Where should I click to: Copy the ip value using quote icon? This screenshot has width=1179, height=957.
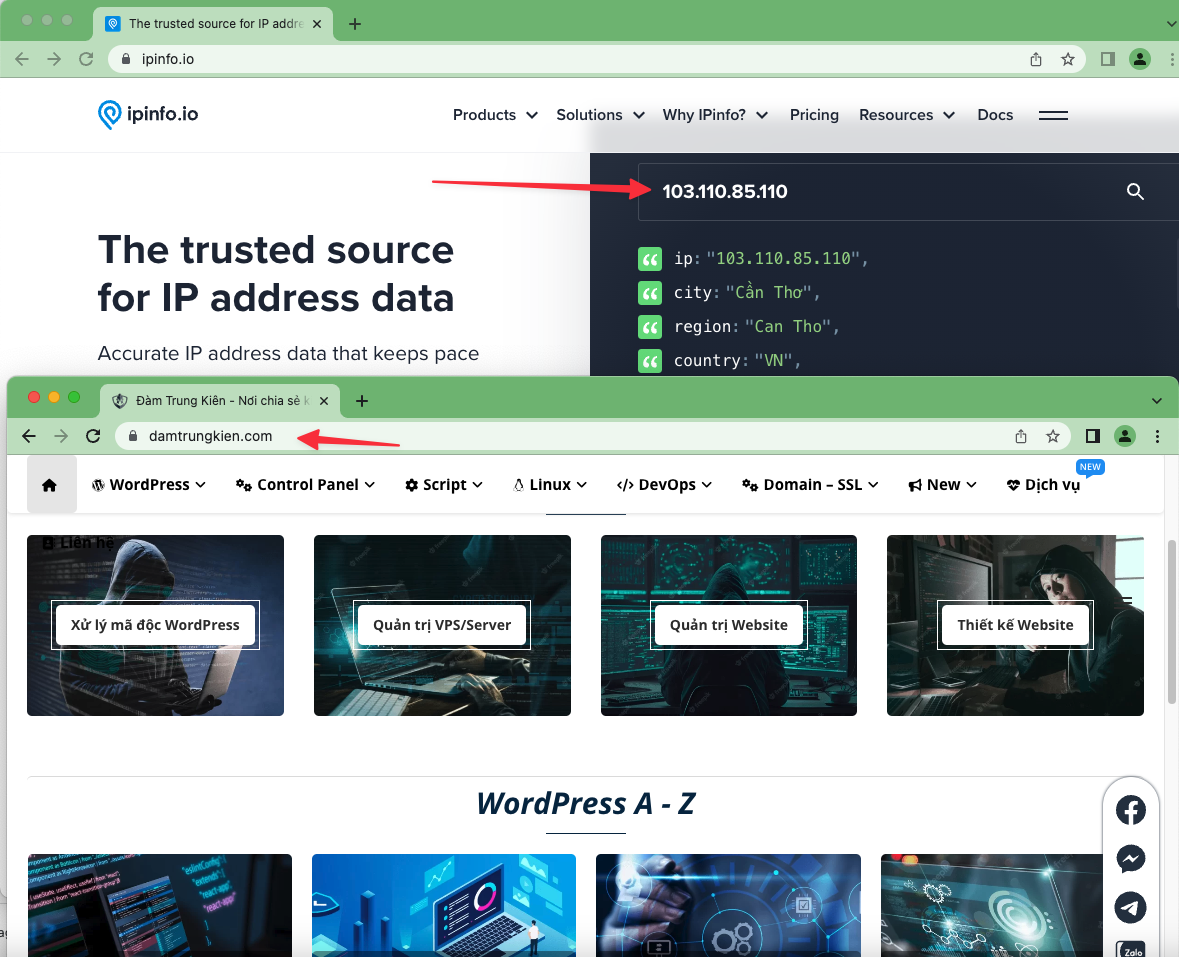coord(650,259)
